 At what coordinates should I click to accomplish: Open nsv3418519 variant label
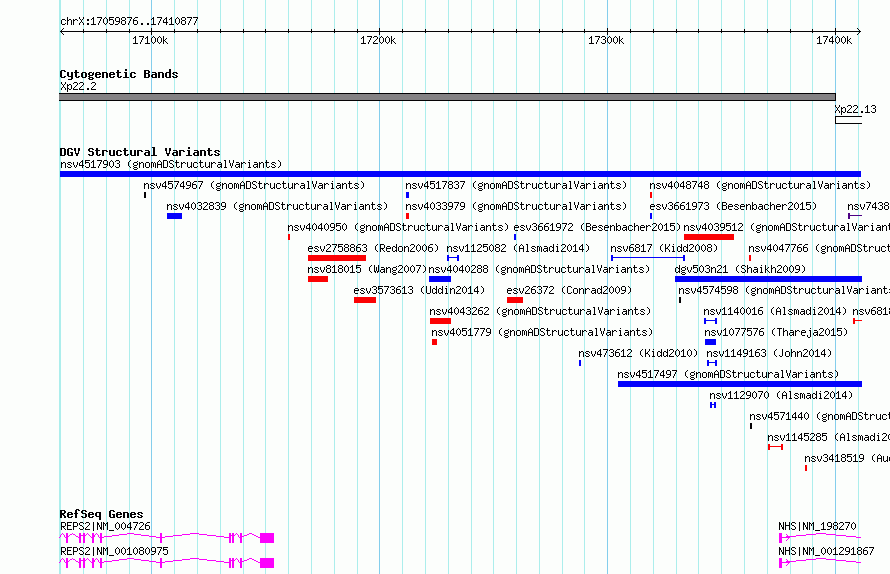pyautogui.click(x=847, y=458)
